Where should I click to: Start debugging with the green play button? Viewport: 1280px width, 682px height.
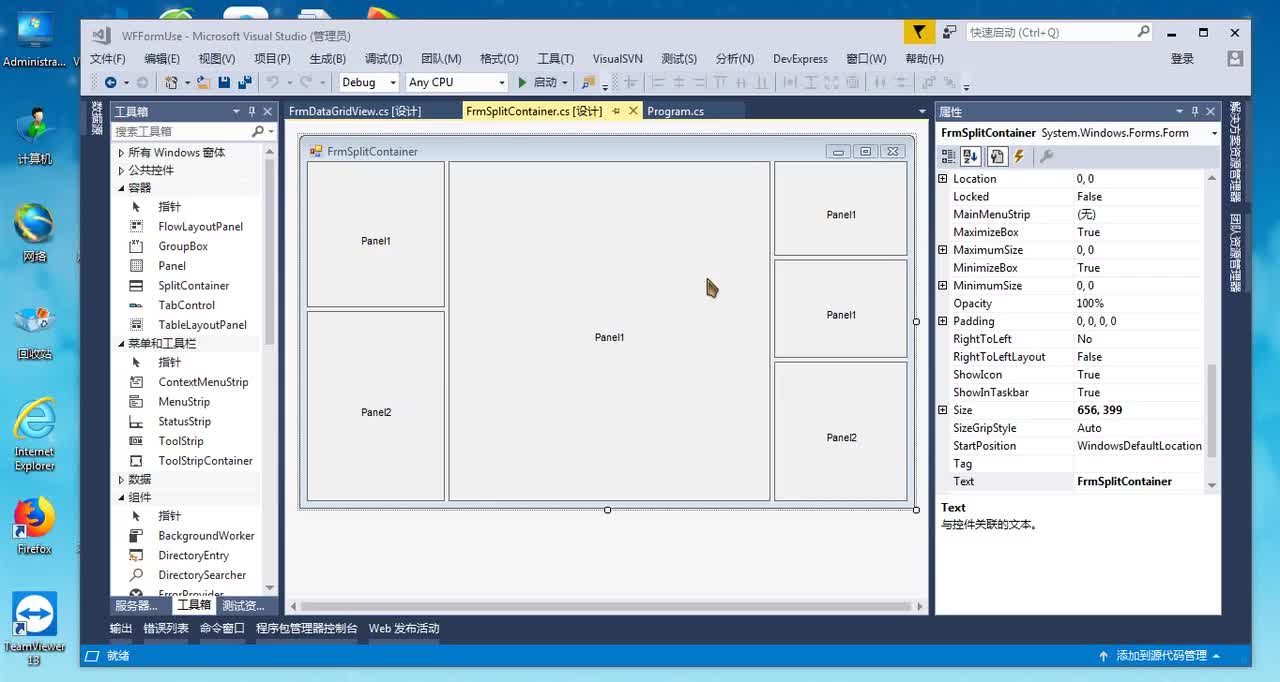(x=522, y=82)
